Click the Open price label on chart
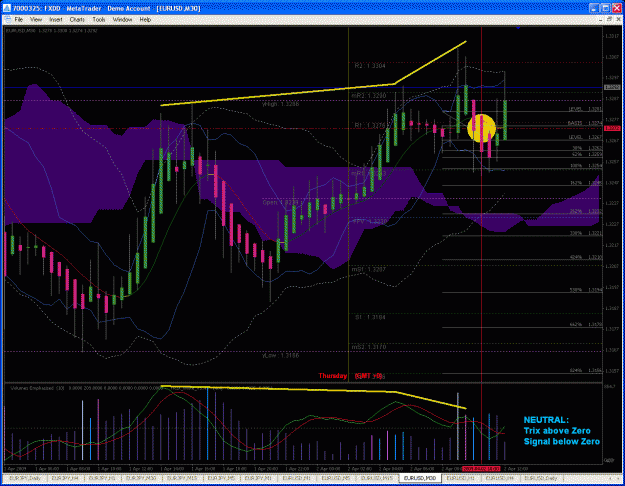 (x=280, y=203)
